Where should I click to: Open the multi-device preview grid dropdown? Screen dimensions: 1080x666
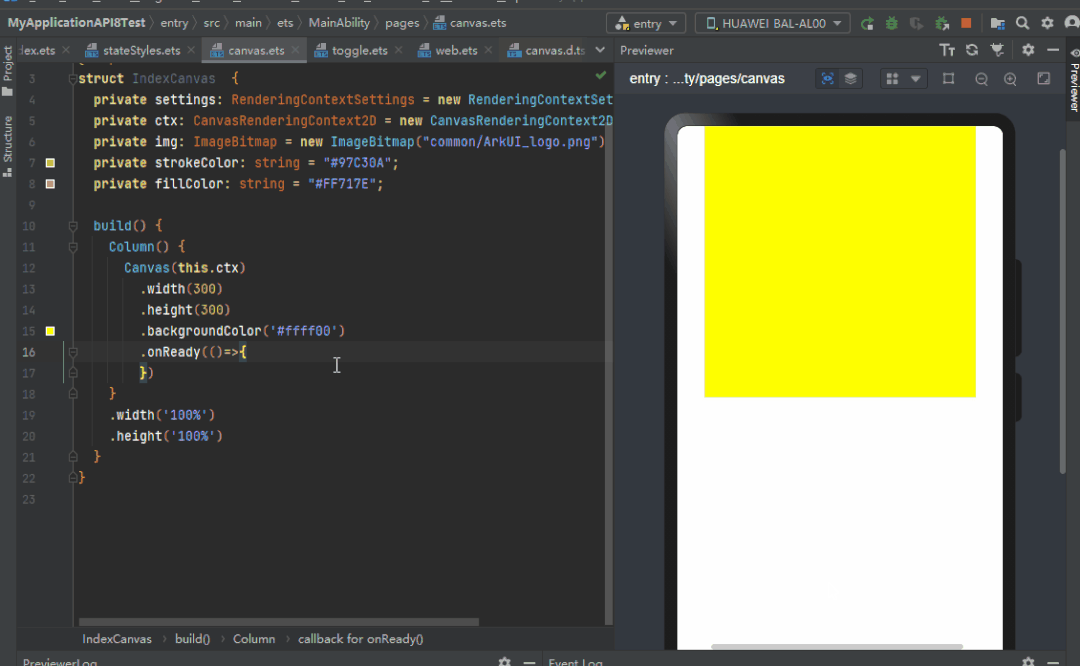tap(904, 79)
